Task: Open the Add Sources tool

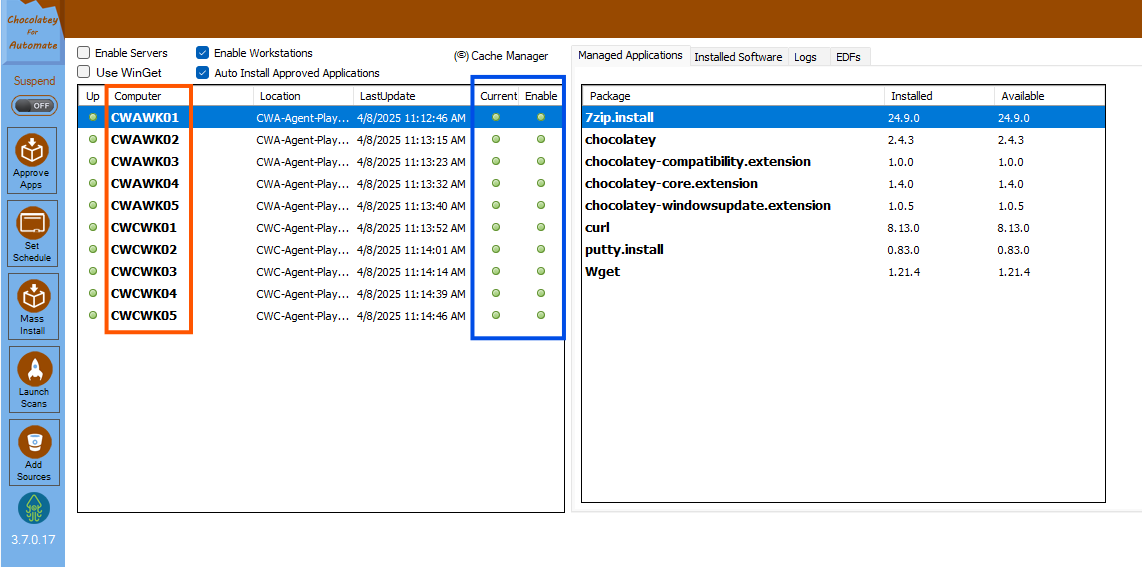Action: click(x=34, y=452)
